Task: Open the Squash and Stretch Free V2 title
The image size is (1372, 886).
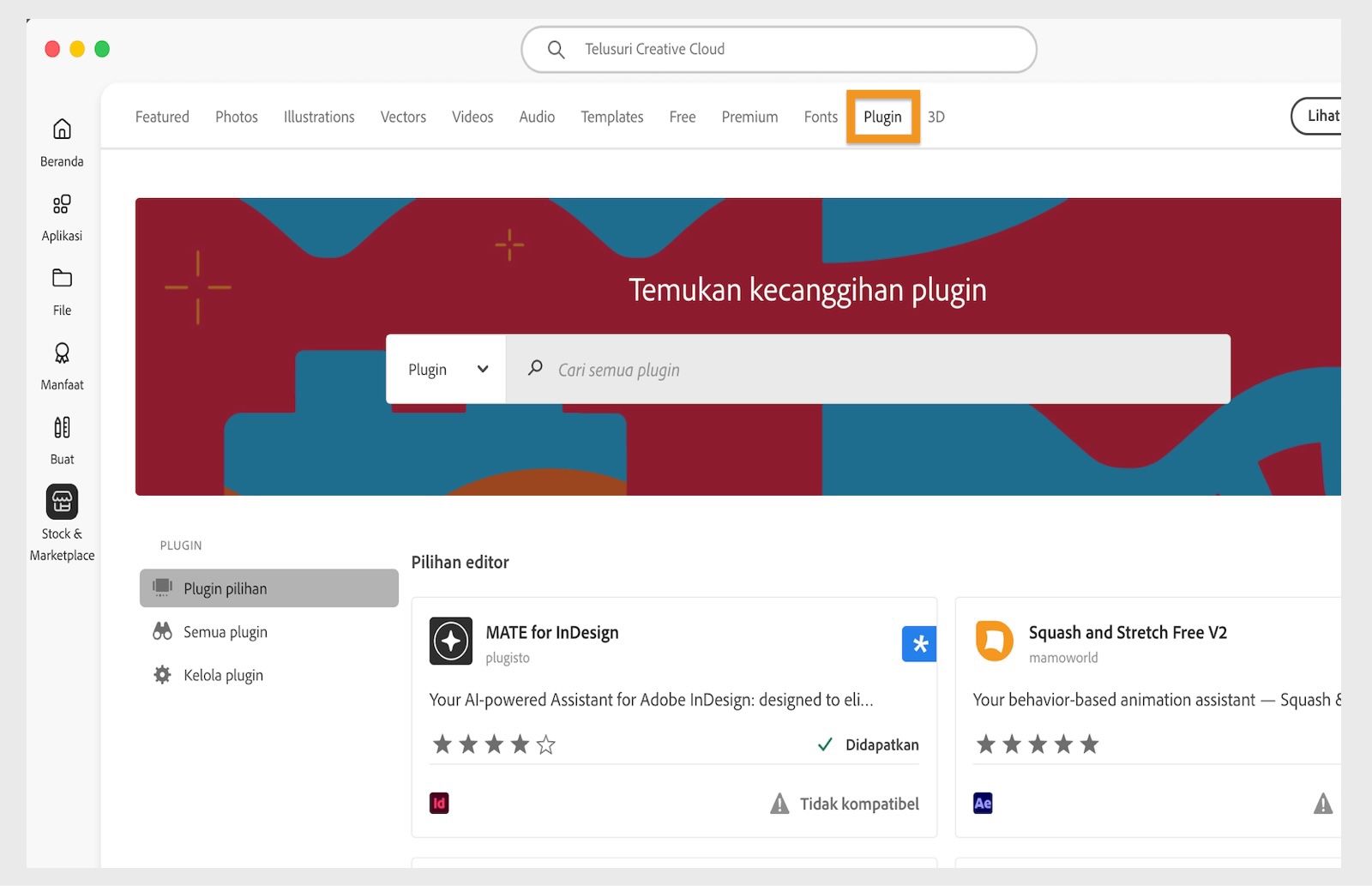Action: pos(1128,633)
